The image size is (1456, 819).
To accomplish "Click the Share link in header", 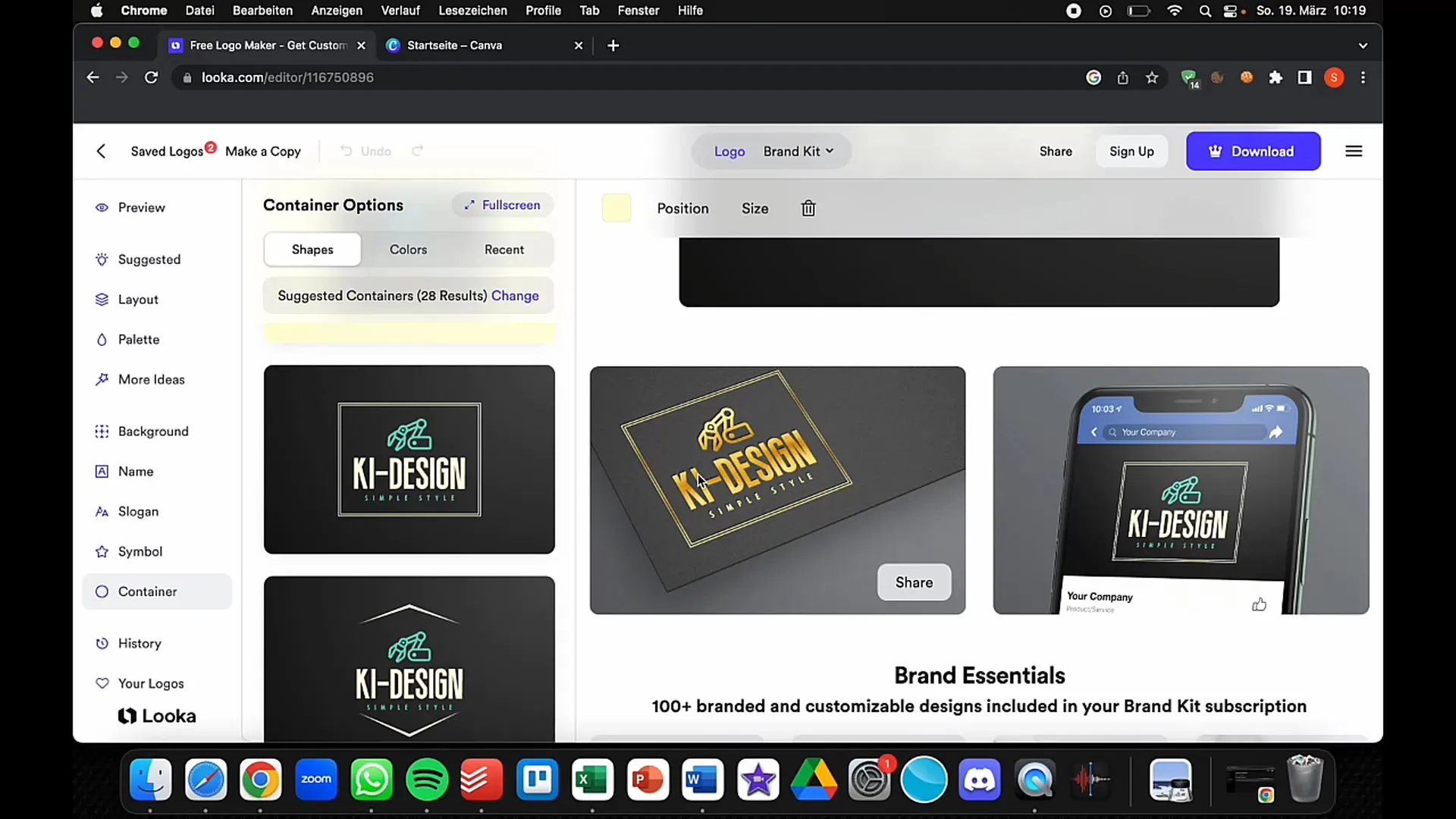I will click(1056, 151).
